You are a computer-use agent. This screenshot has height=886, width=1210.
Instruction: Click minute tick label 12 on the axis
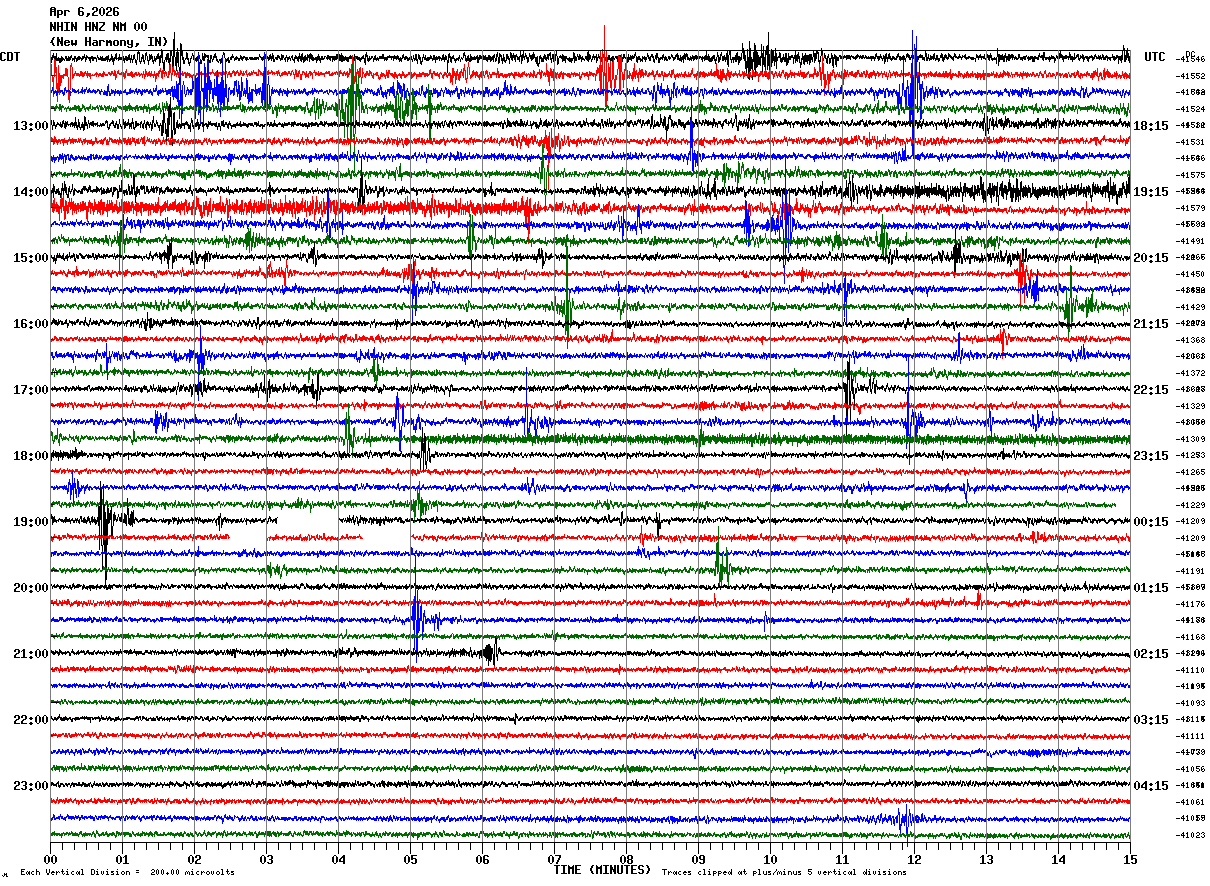[x=914, y=859]
